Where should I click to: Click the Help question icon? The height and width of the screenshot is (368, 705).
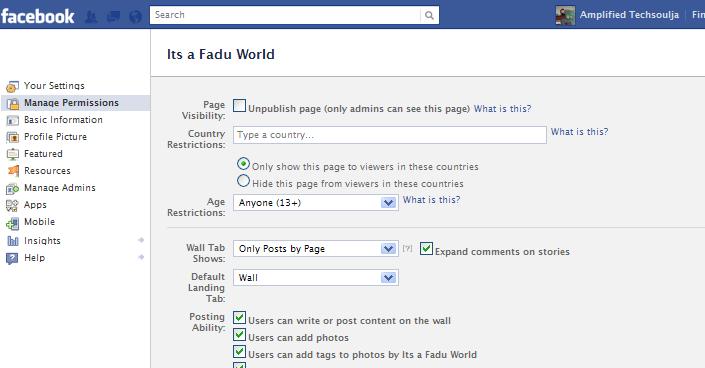click(x=12, y=258)
